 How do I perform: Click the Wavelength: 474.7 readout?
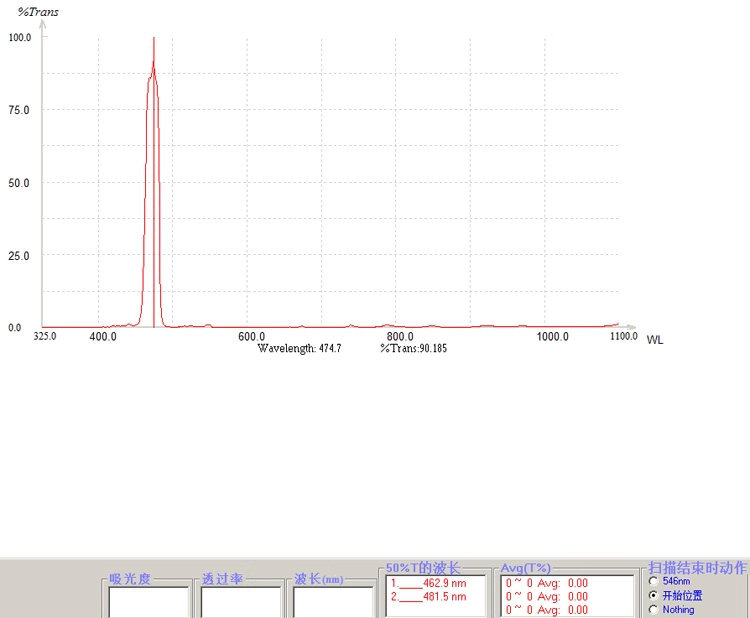click(299, 348)
